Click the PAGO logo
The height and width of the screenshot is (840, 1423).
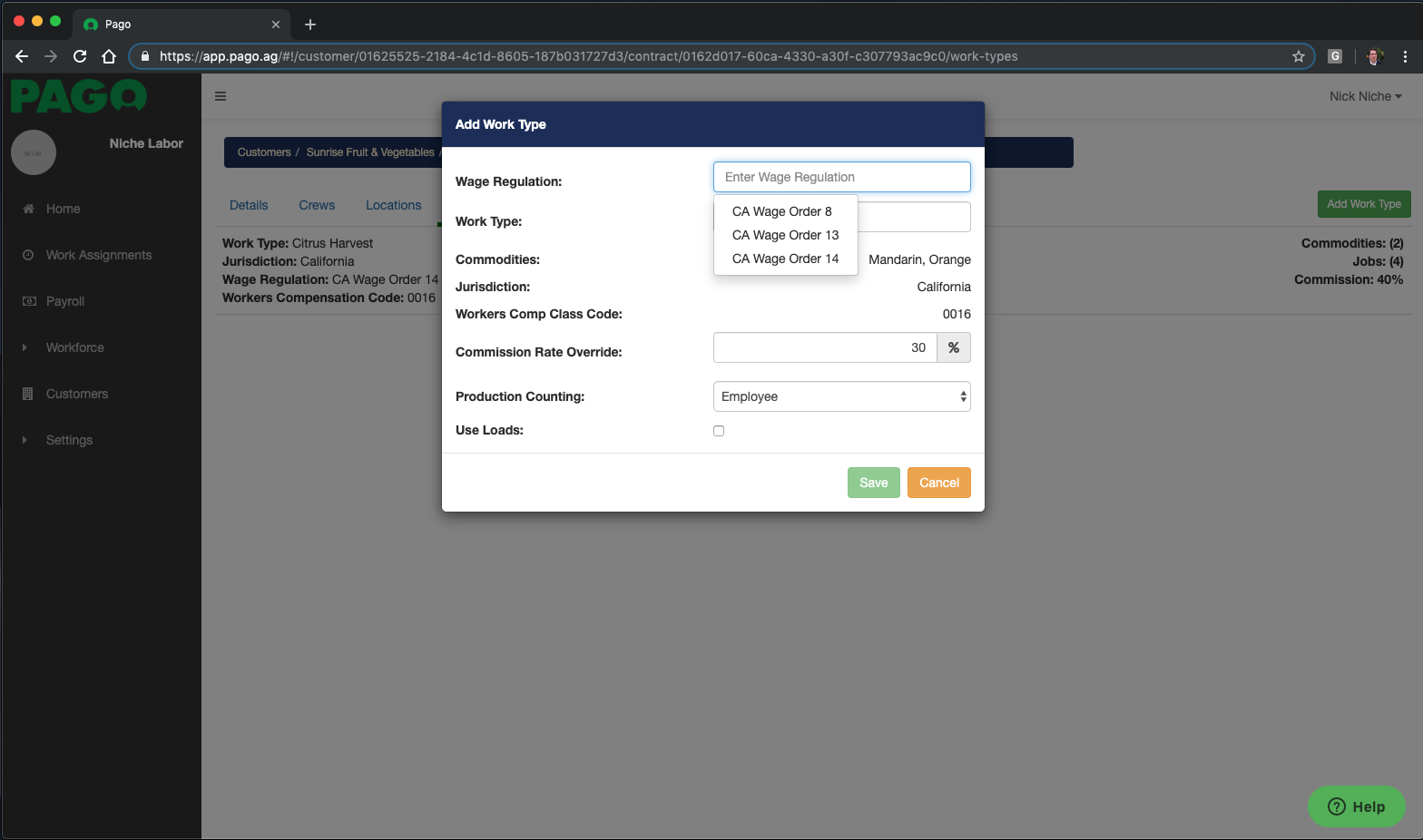(x=79, y=95)
